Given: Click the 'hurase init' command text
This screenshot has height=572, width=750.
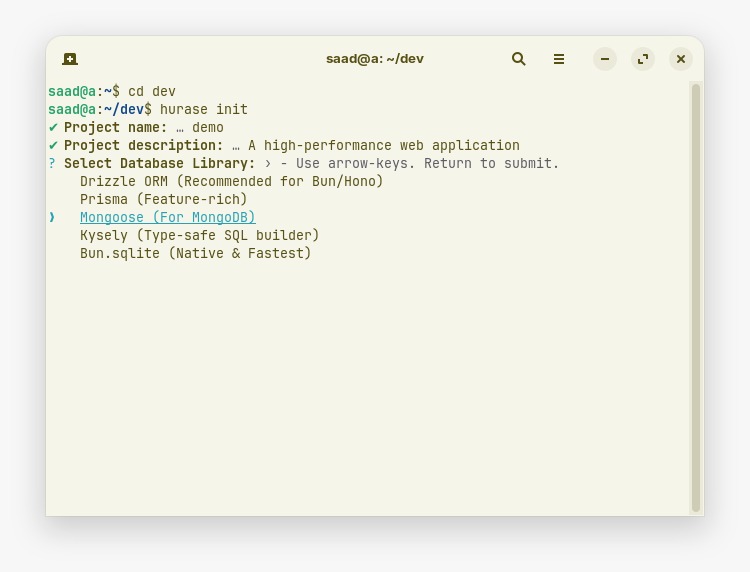Looking at the screenshot, I should (x=204, y=110).
